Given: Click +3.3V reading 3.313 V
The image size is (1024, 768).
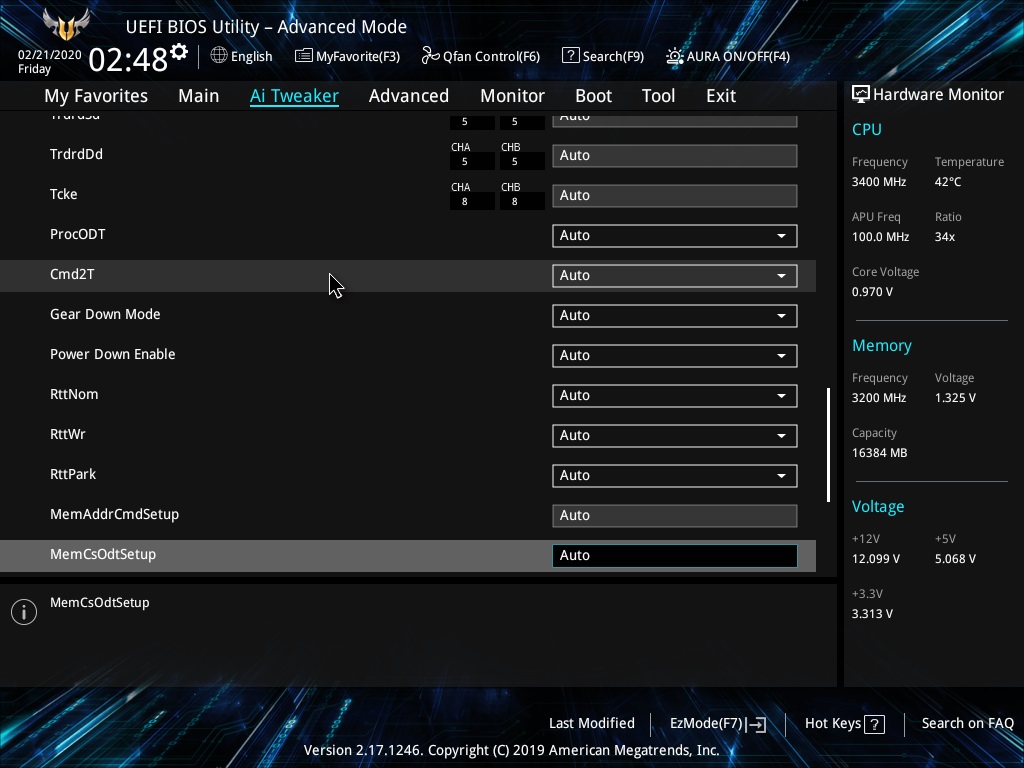Looking at the screenshot, I should [872, 613].
